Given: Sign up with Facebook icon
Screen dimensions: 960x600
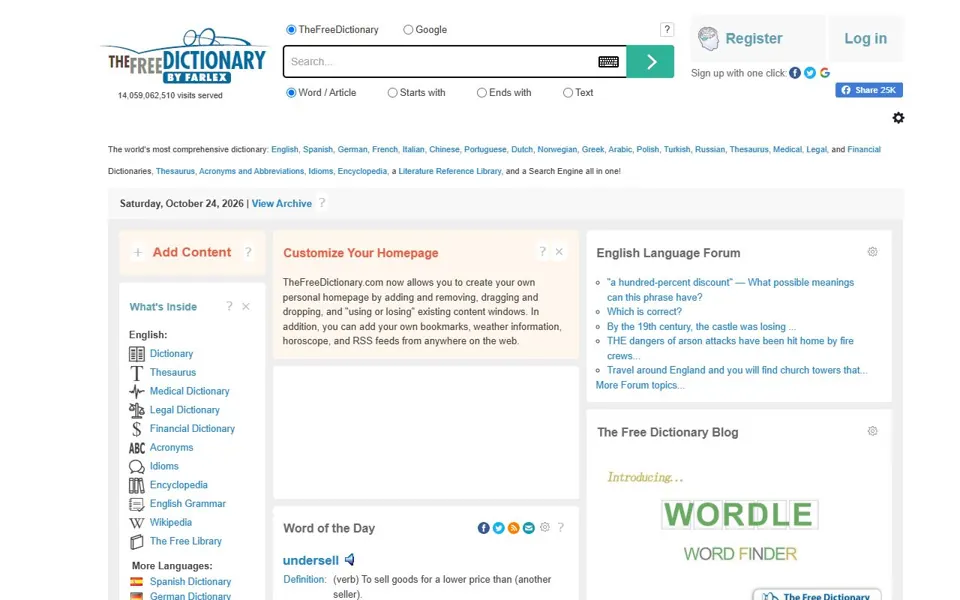Looking at the screenshot, I should pos(795,73).
